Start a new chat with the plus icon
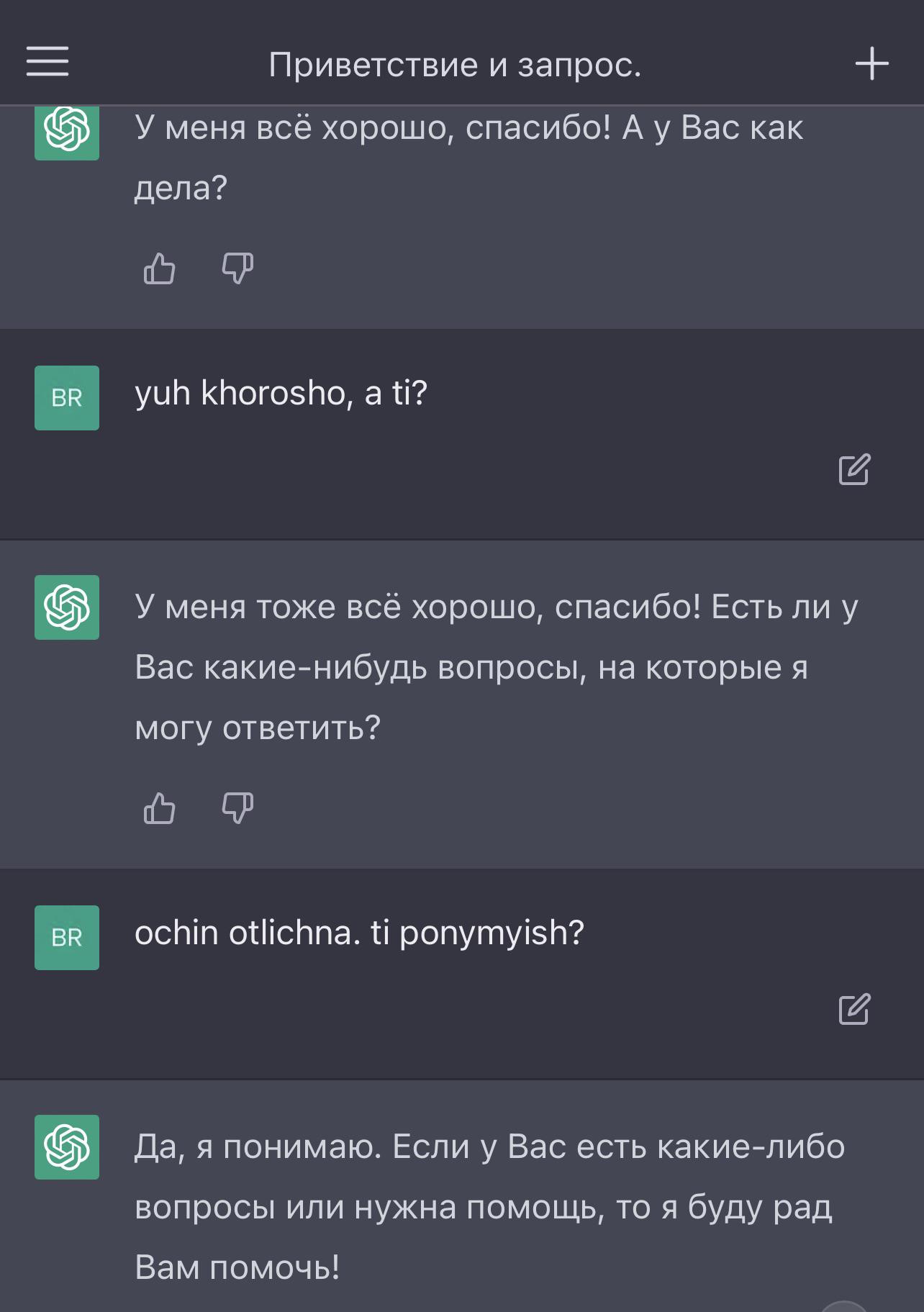The height and width of the screenshot is (1312, 924). pos(872,63)
